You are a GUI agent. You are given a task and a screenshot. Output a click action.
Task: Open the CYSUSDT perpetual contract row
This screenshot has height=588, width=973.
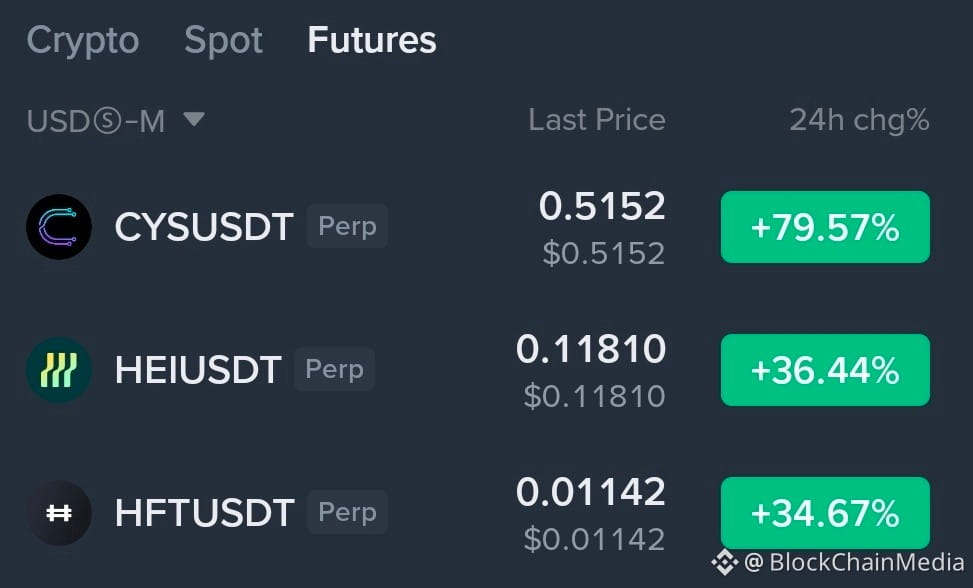point(478,227)
